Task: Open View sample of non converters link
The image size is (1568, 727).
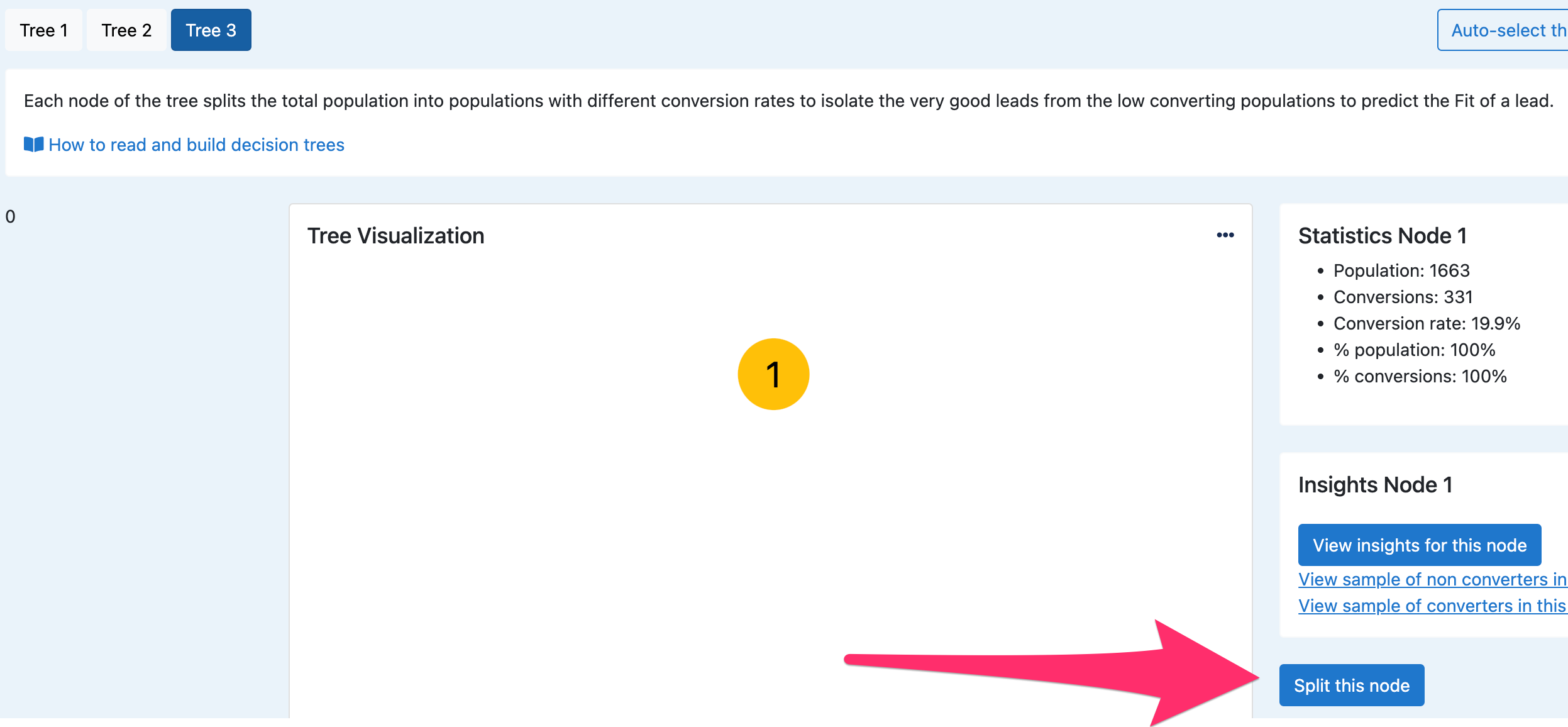Action: 1432,579
